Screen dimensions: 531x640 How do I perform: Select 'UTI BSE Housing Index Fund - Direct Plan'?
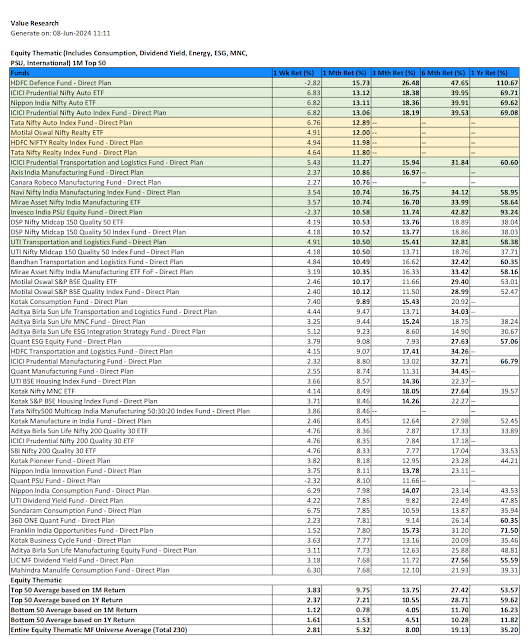(73, 382)
